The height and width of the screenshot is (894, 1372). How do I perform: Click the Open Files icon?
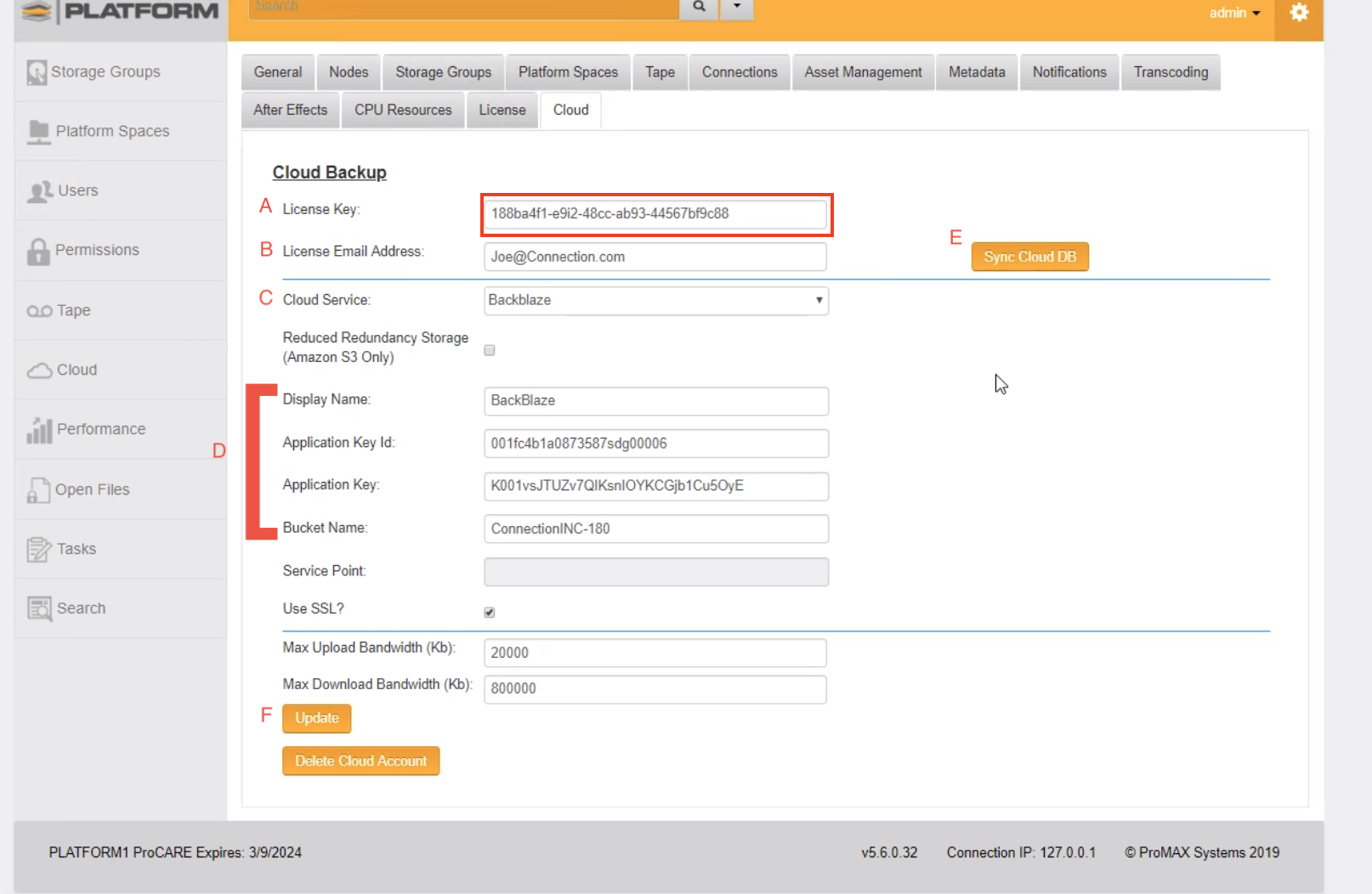click(38, 489)
